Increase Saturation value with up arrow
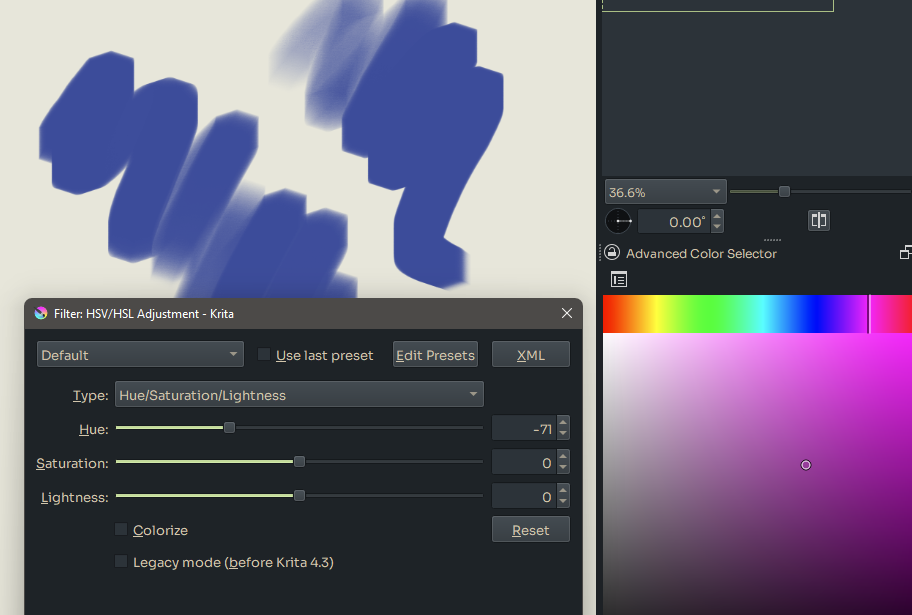The height and width of the screenshot is (615, 912). pos(562,457)
